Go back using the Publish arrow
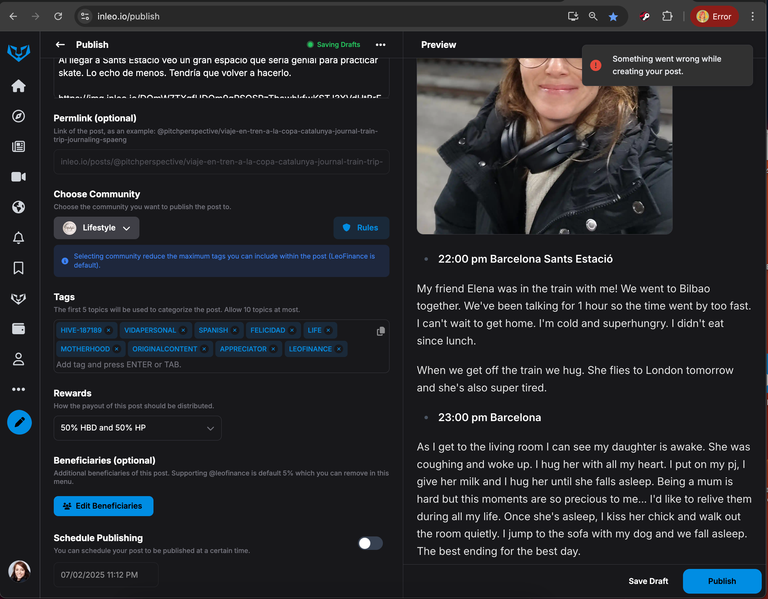Image resolution: width=768 pixels, height=599 pixels. pyautogui.click(x=60, y=45)
